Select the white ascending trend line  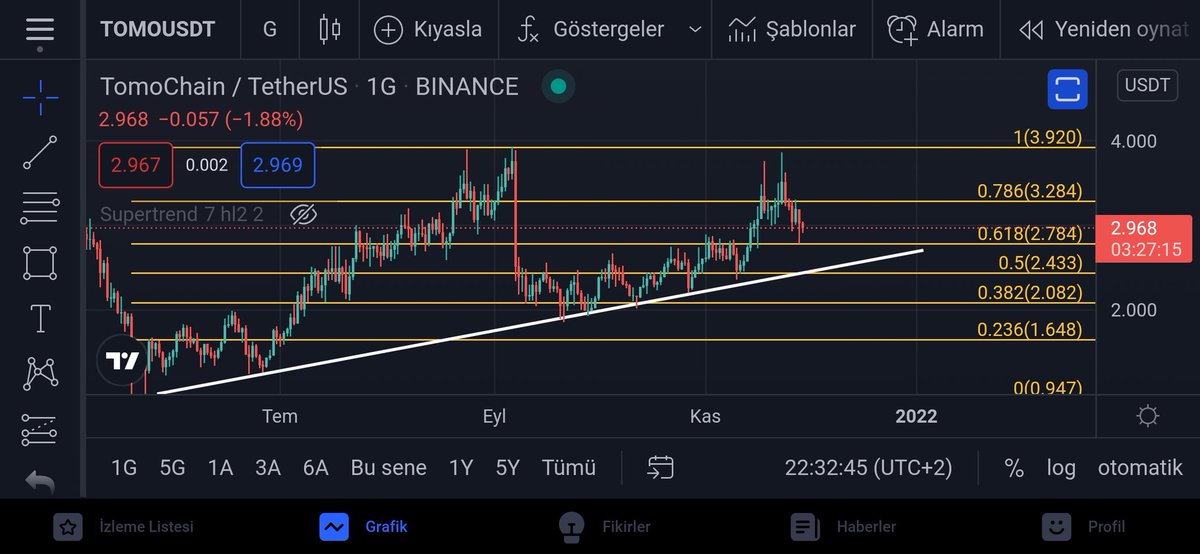(540, 321)
